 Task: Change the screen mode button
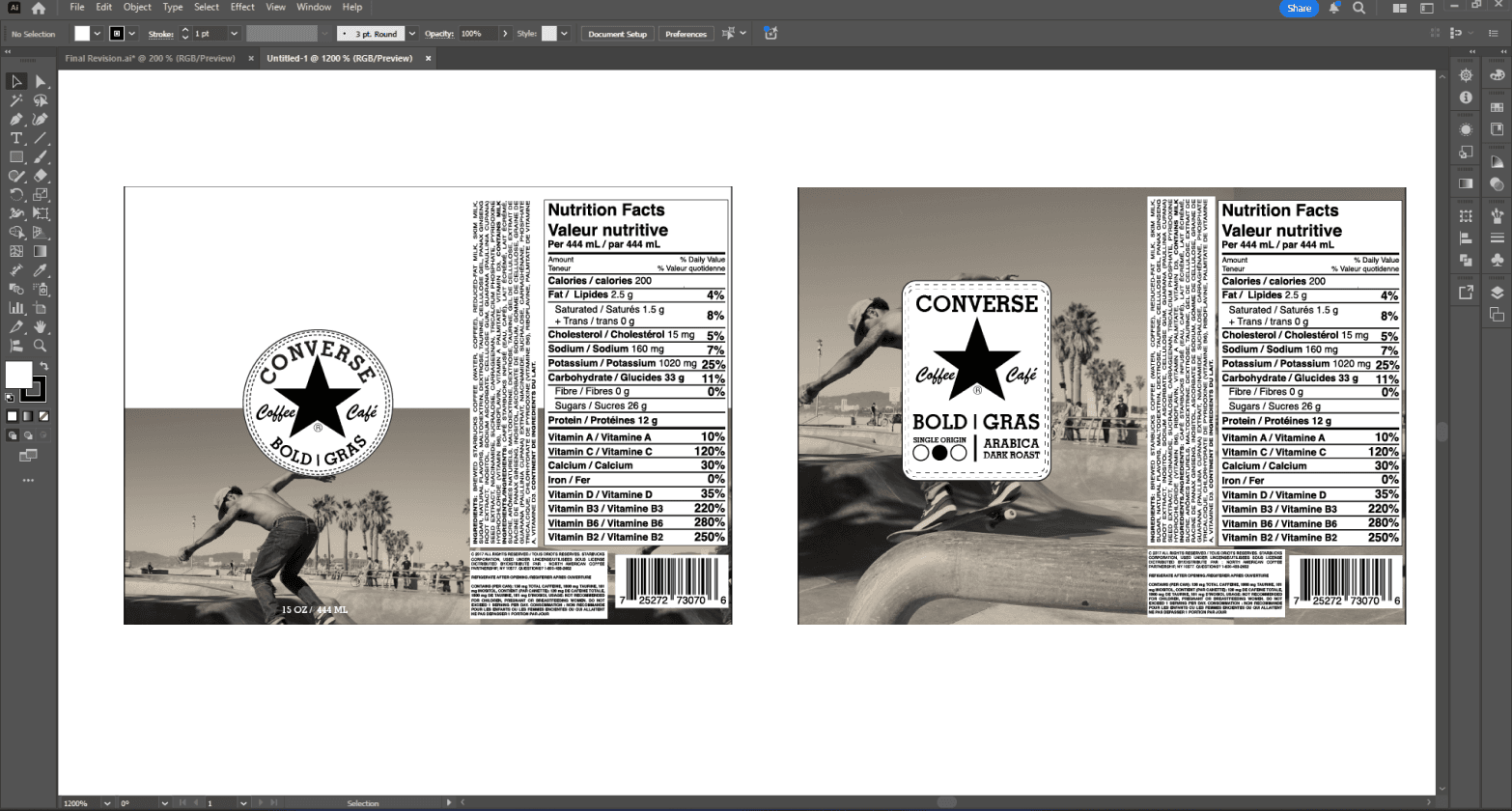coord(28,456)
